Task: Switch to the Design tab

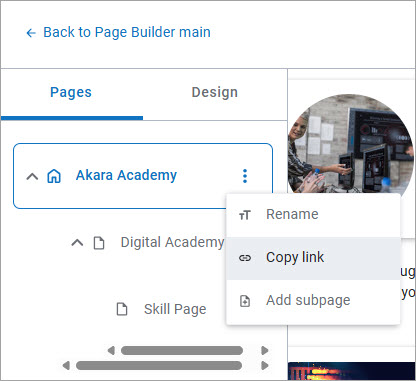Action: click(215, 92)
